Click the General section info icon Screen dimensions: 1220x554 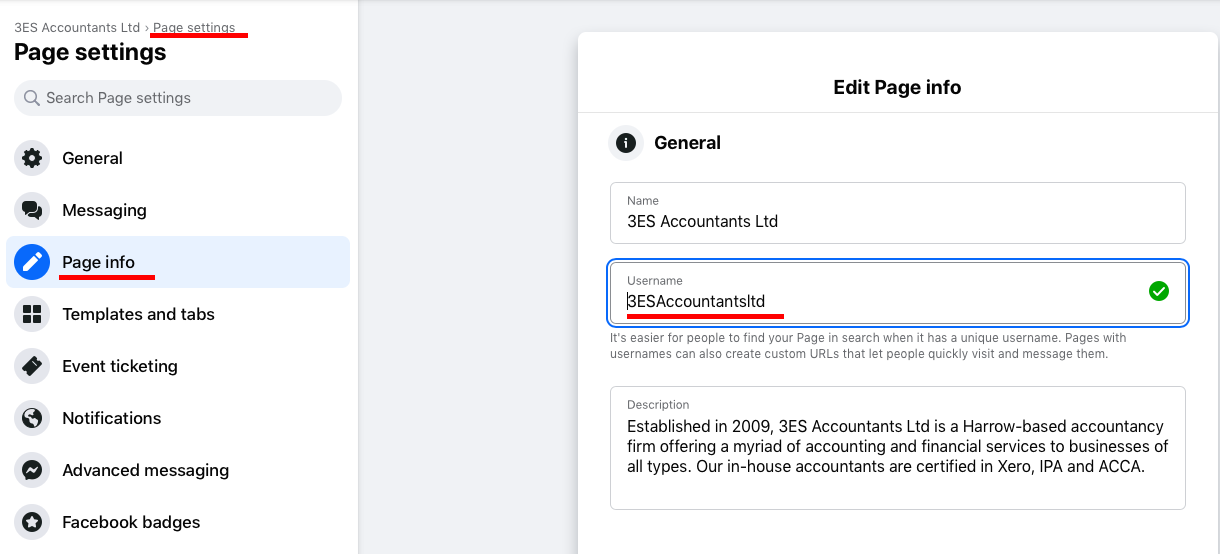(626, 143)
